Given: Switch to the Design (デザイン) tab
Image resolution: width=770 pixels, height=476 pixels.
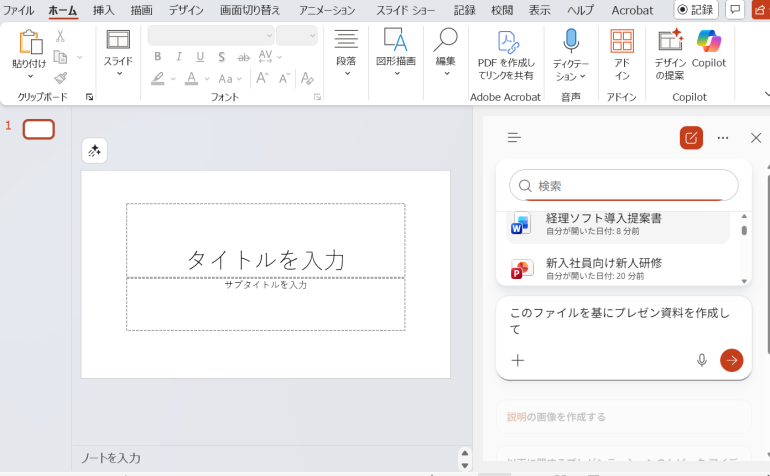Looking at the screenshot, I should coord(186,10).
